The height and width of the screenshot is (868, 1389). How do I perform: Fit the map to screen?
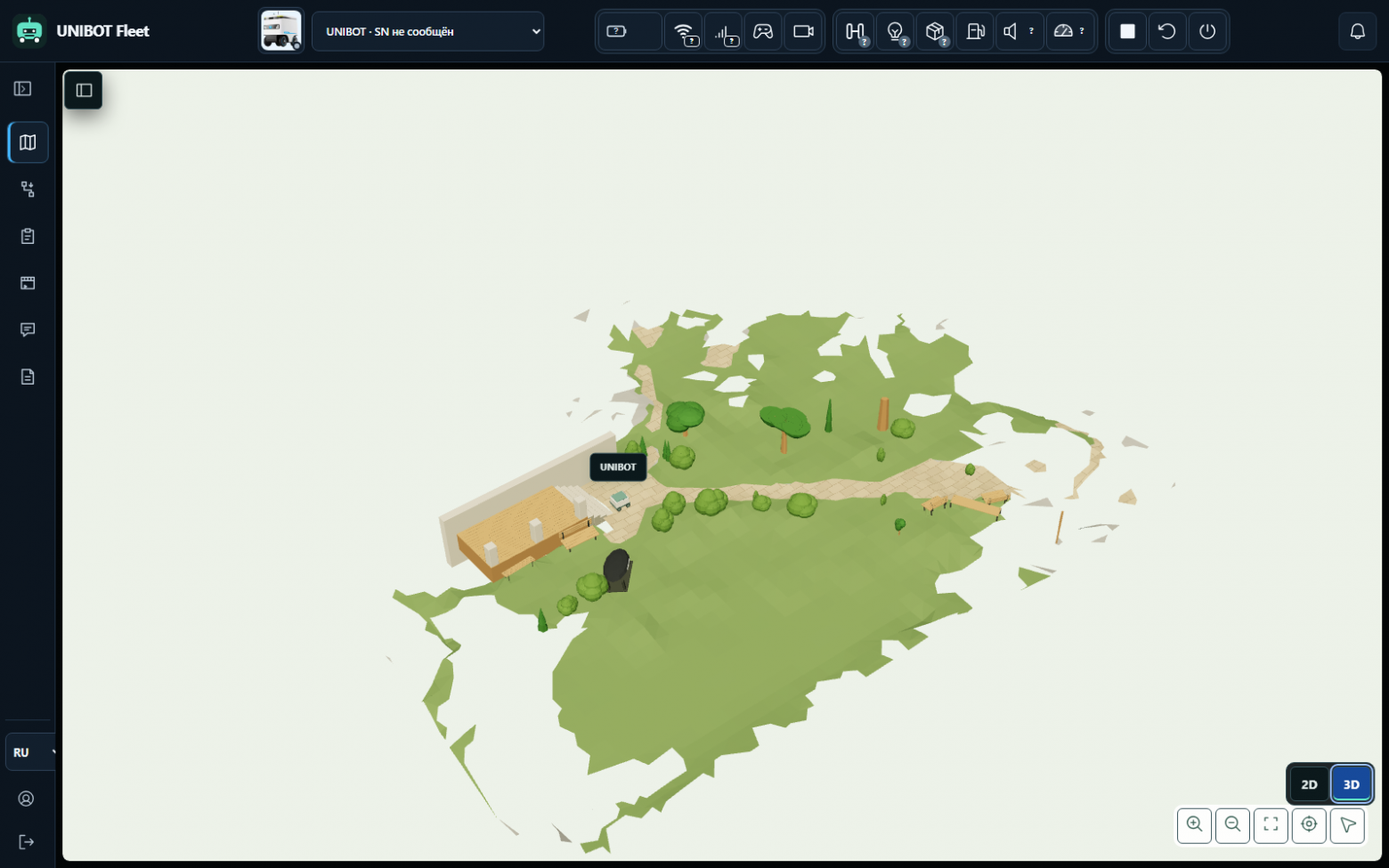[1271, 825]
